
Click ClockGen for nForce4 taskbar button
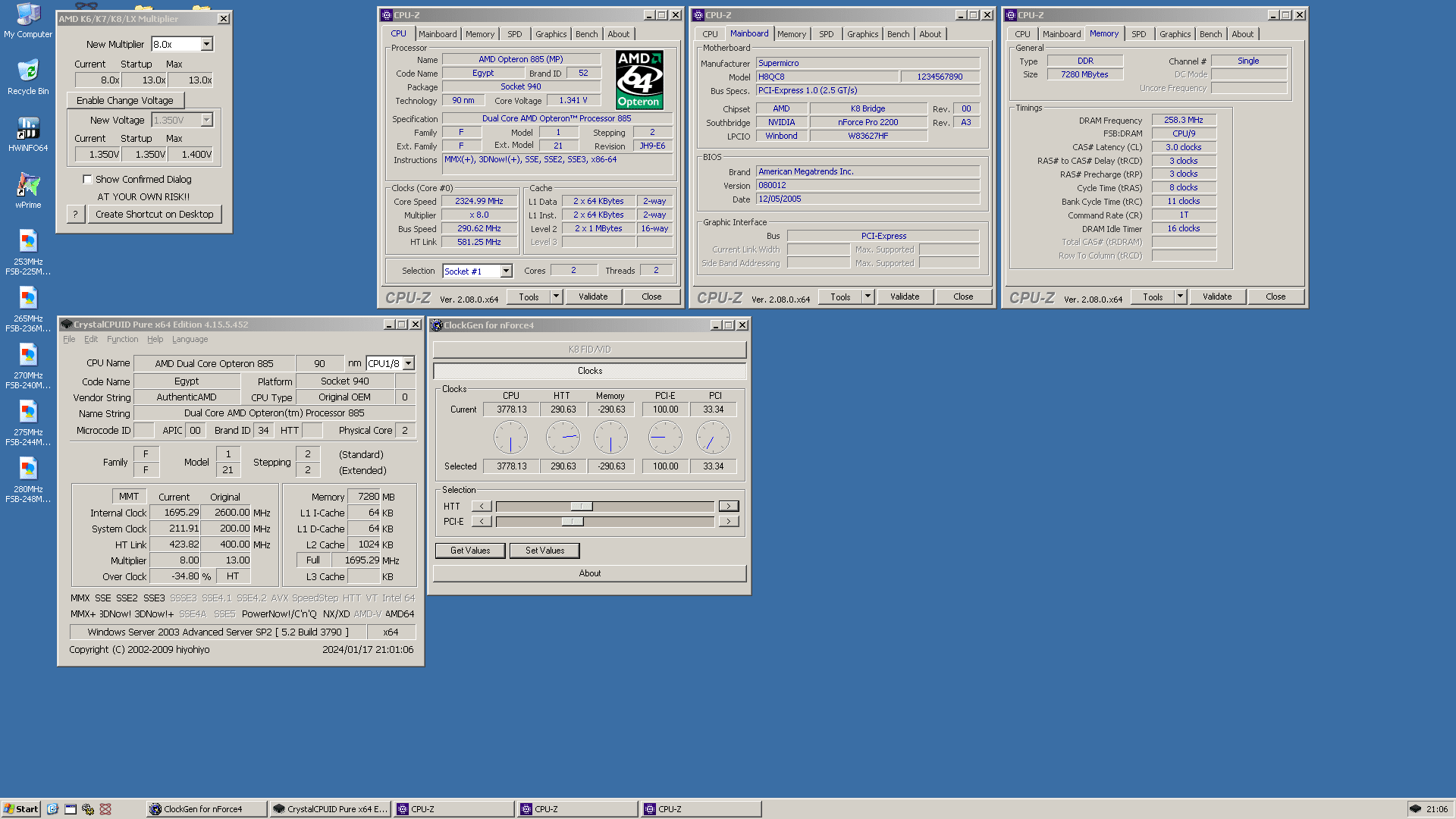206,809
